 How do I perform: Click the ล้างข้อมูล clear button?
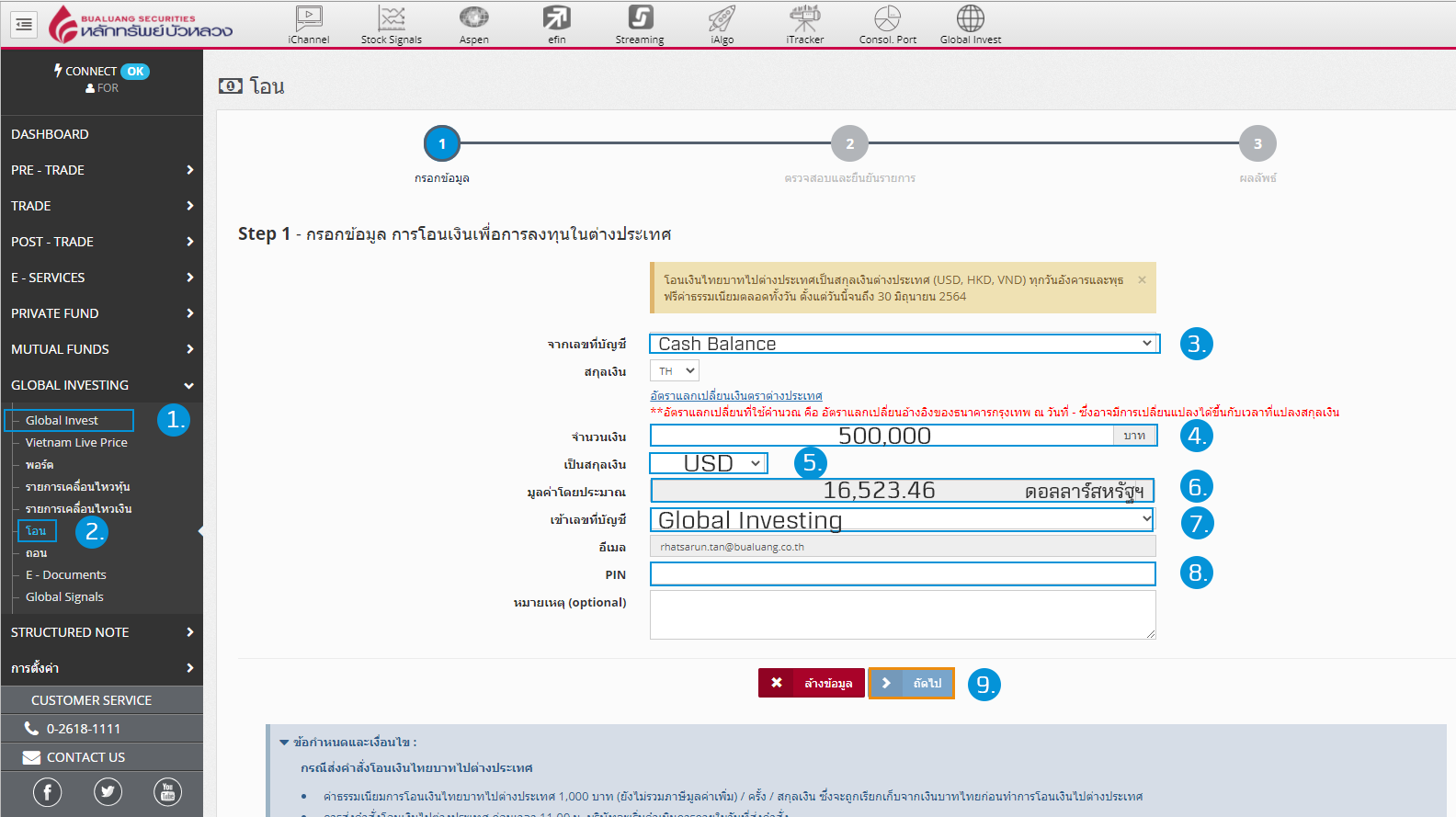pos(812,683)
